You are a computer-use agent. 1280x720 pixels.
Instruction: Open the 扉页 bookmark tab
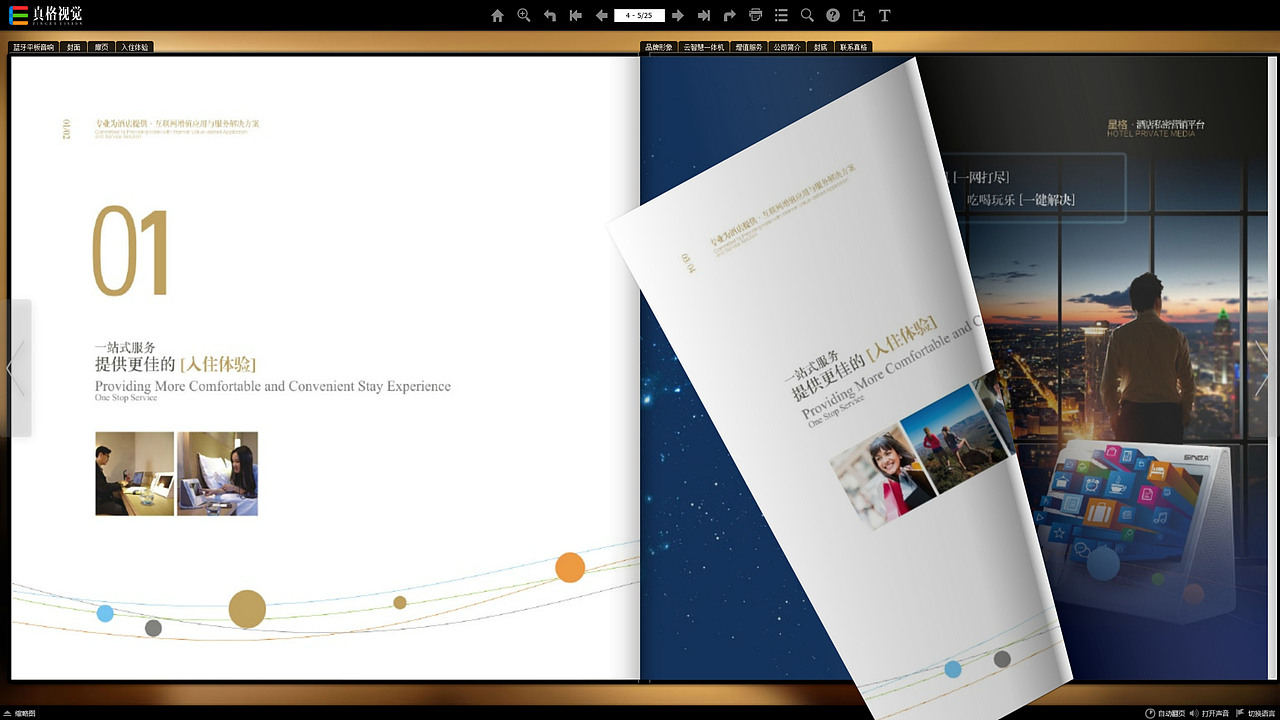101,47
